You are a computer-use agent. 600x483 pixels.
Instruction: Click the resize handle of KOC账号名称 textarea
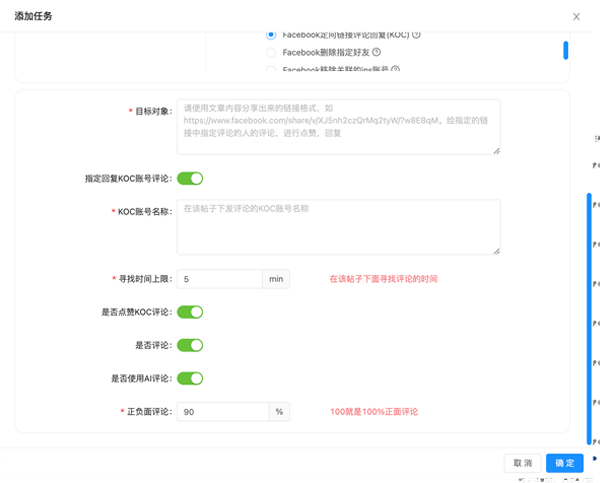coord(496,251)
